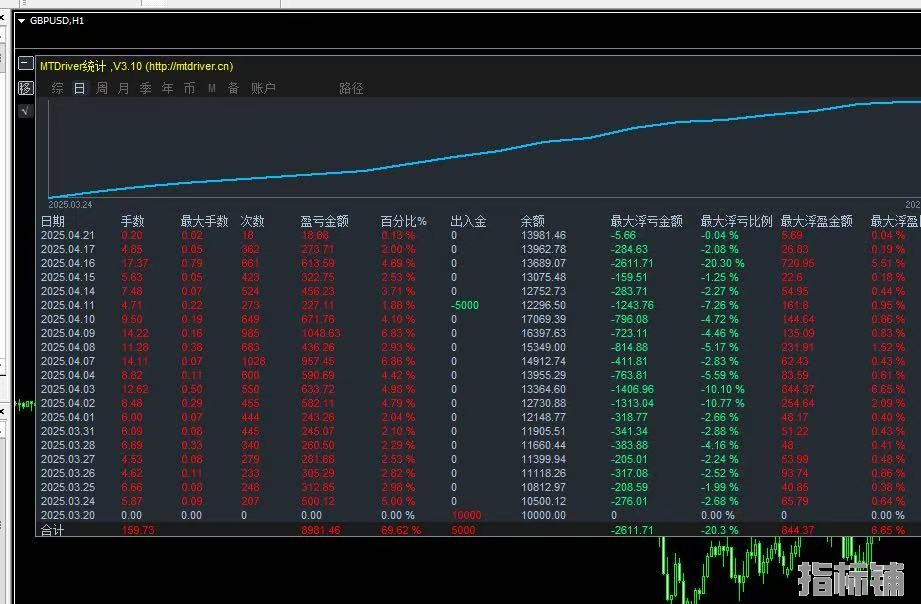
Task: Select the 季 quarterly tab
Action: coord(146,88)
